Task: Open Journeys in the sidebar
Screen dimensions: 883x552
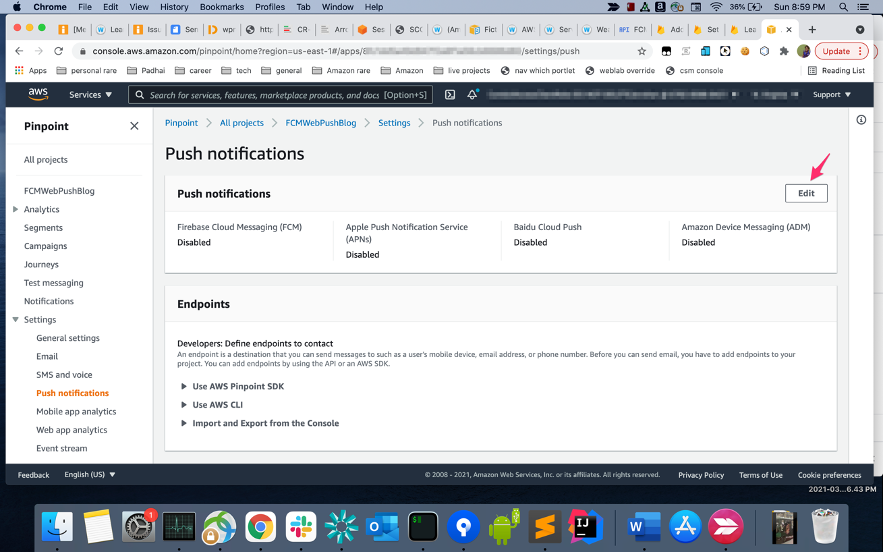Action: tap(41, 264)
